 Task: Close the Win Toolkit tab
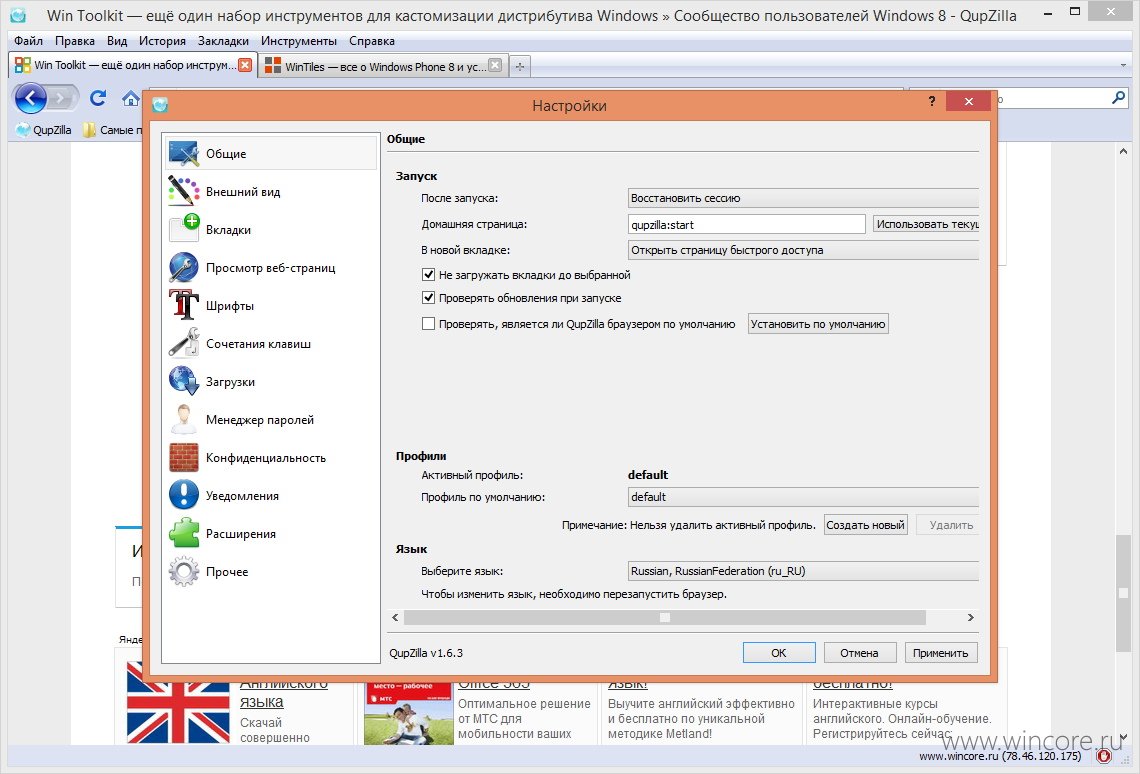point(245,65)
